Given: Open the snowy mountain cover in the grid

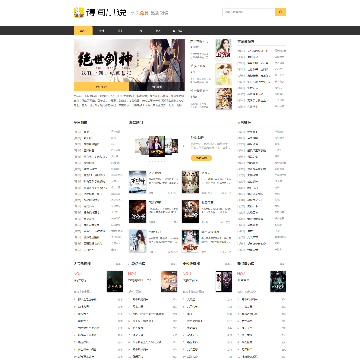Looking at the screenshot, I should 138,182.
